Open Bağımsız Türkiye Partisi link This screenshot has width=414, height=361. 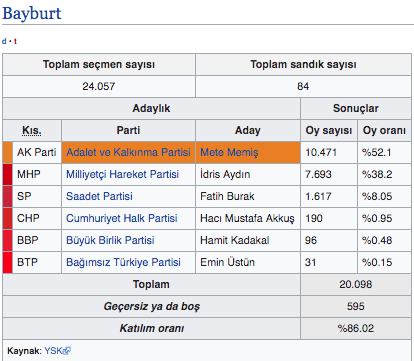click(123, 262)
